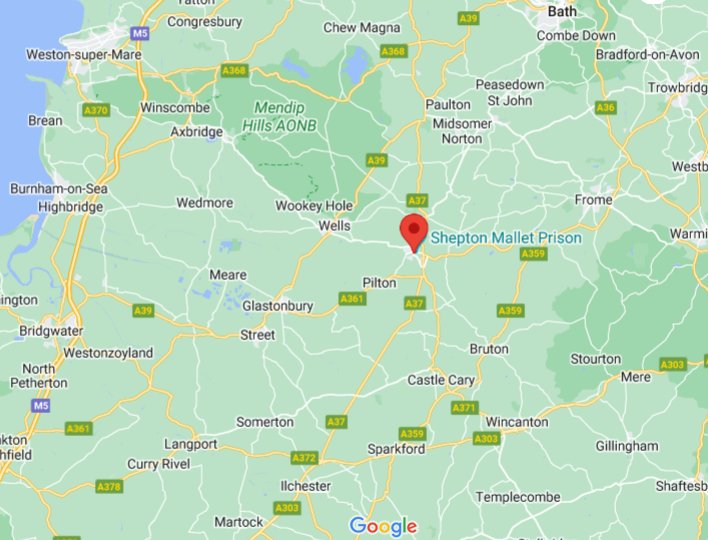Select the A303 road shield near Mere
Viewport: 708px width, 540px height.
673,364
